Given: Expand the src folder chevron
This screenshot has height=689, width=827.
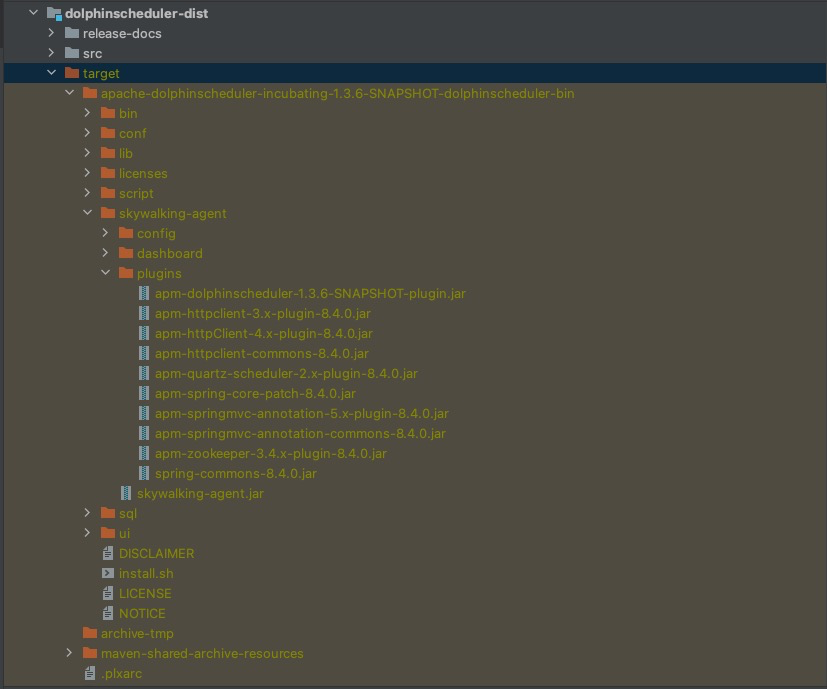Looking at the screenshot, I should tap(51, 53).
